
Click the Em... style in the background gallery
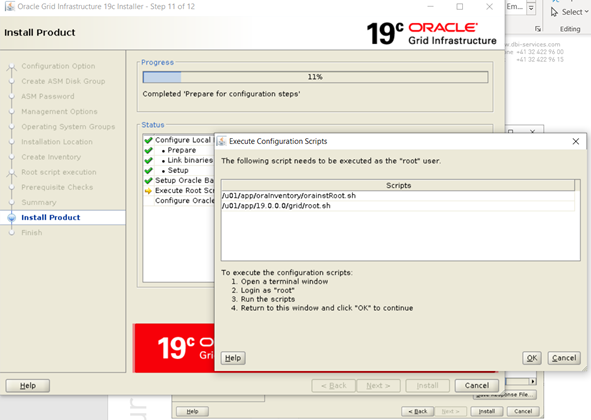click(515, 7)
